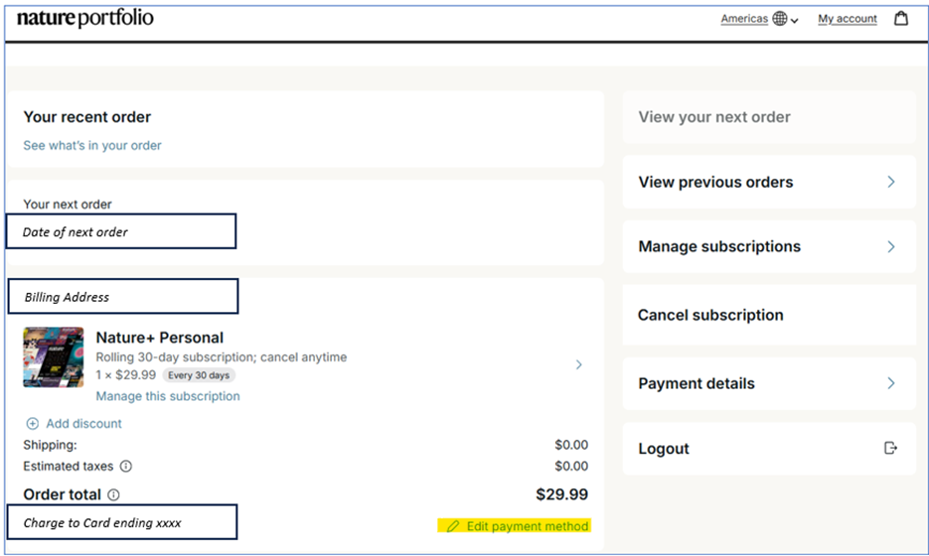This screenshot has width=929, height=556.
Task: Select the Your next order label
Action: coord(68,204)
